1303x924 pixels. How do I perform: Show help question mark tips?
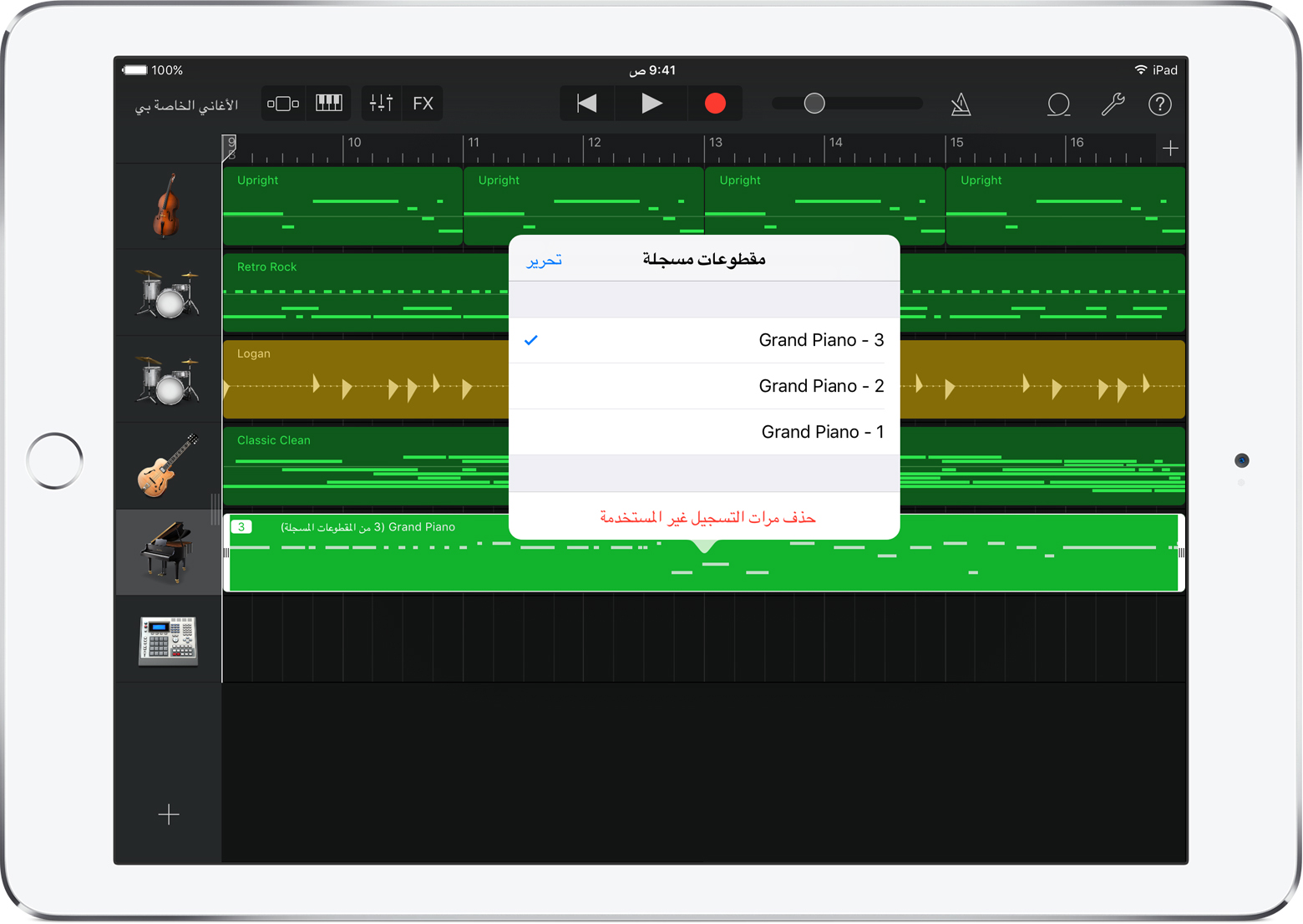coord(1159,104)
